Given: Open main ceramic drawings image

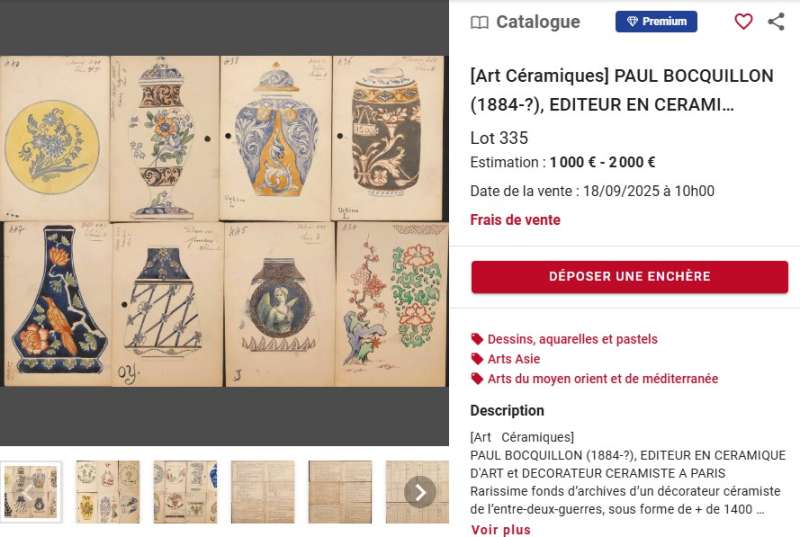Looking at the screenshot, I should 224,221.
